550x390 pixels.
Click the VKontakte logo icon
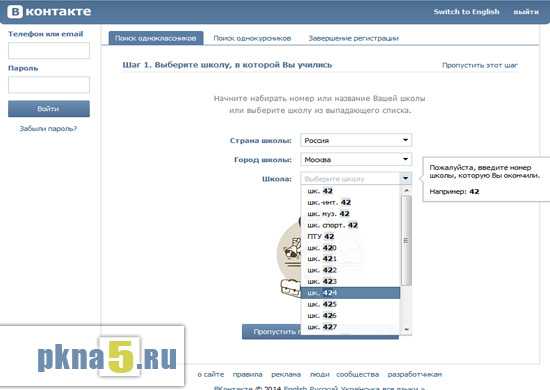tap(15, 11)
